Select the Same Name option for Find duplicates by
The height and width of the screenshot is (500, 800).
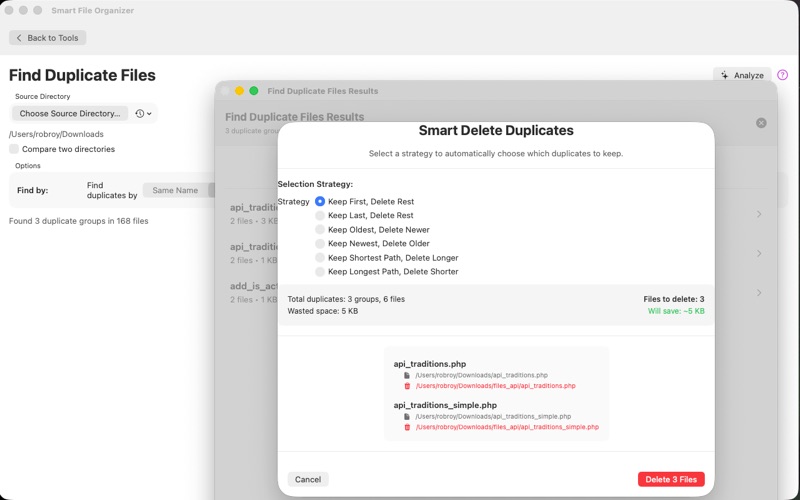coord(175,190)
